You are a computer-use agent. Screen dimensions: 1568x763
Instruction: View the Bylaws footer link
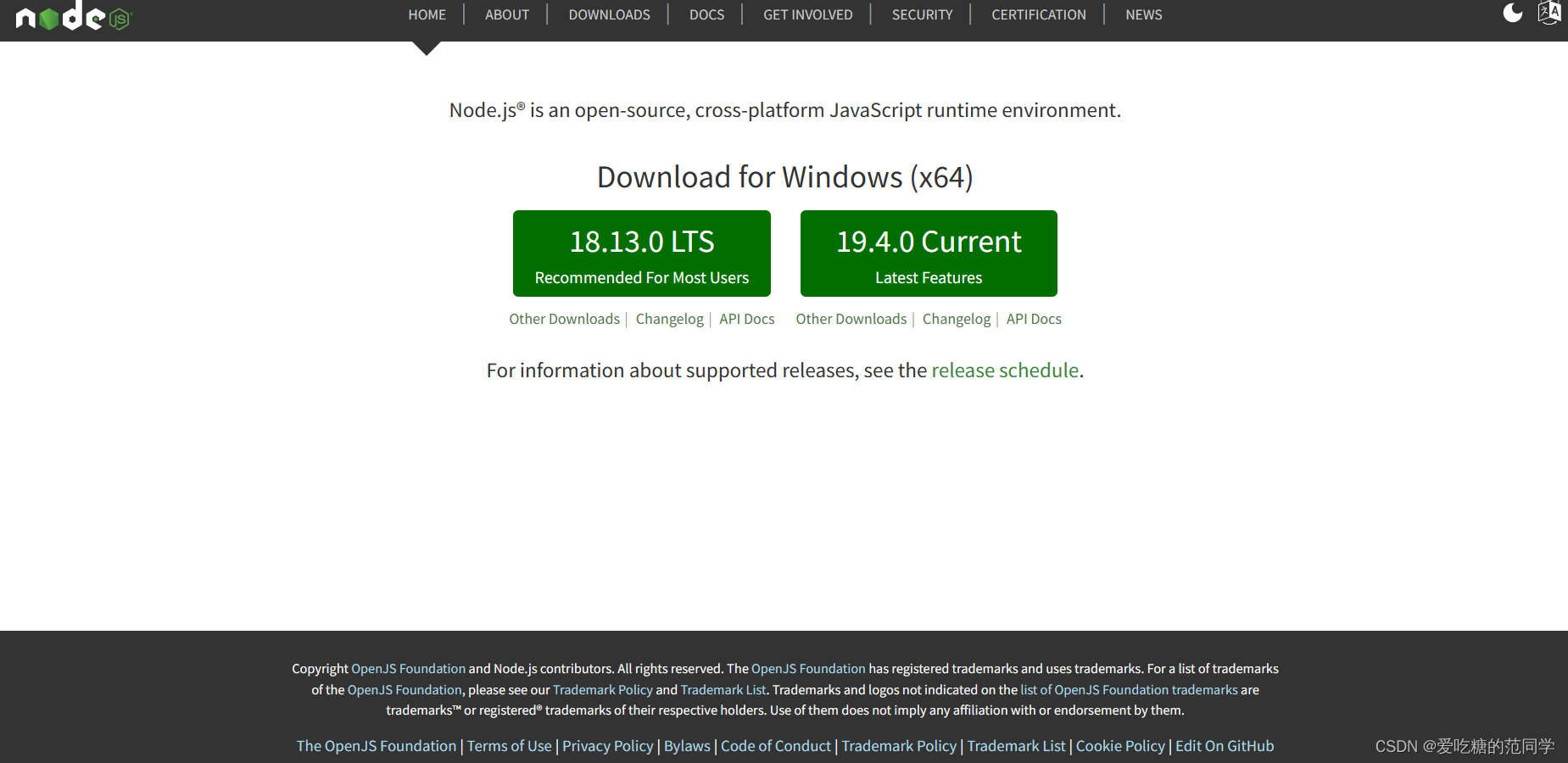tap(687, 746)
